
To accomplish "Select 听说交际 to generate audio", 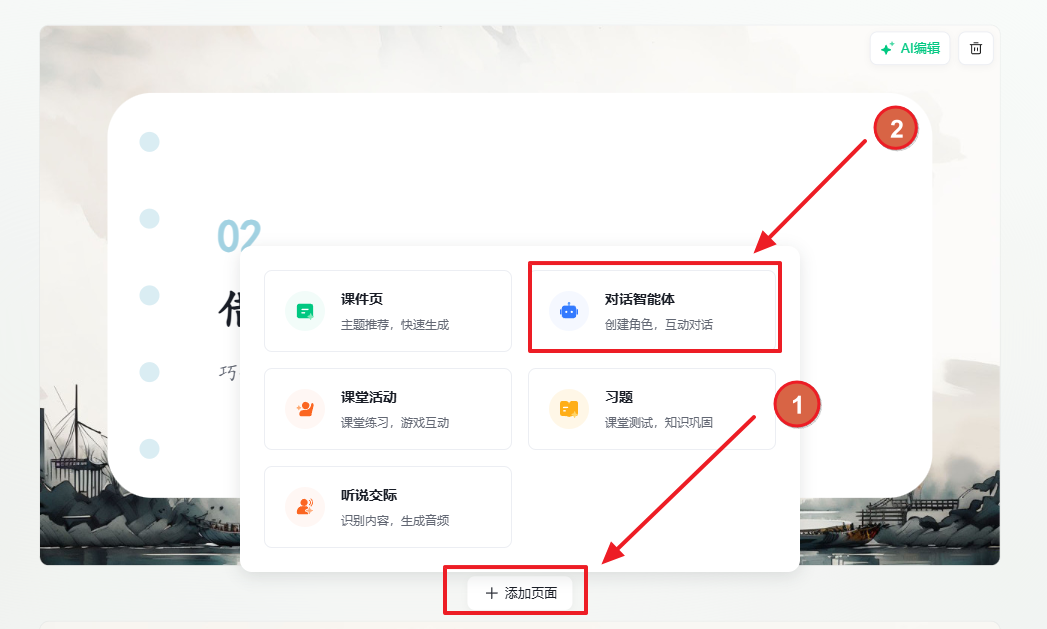I will coord(388,506).
